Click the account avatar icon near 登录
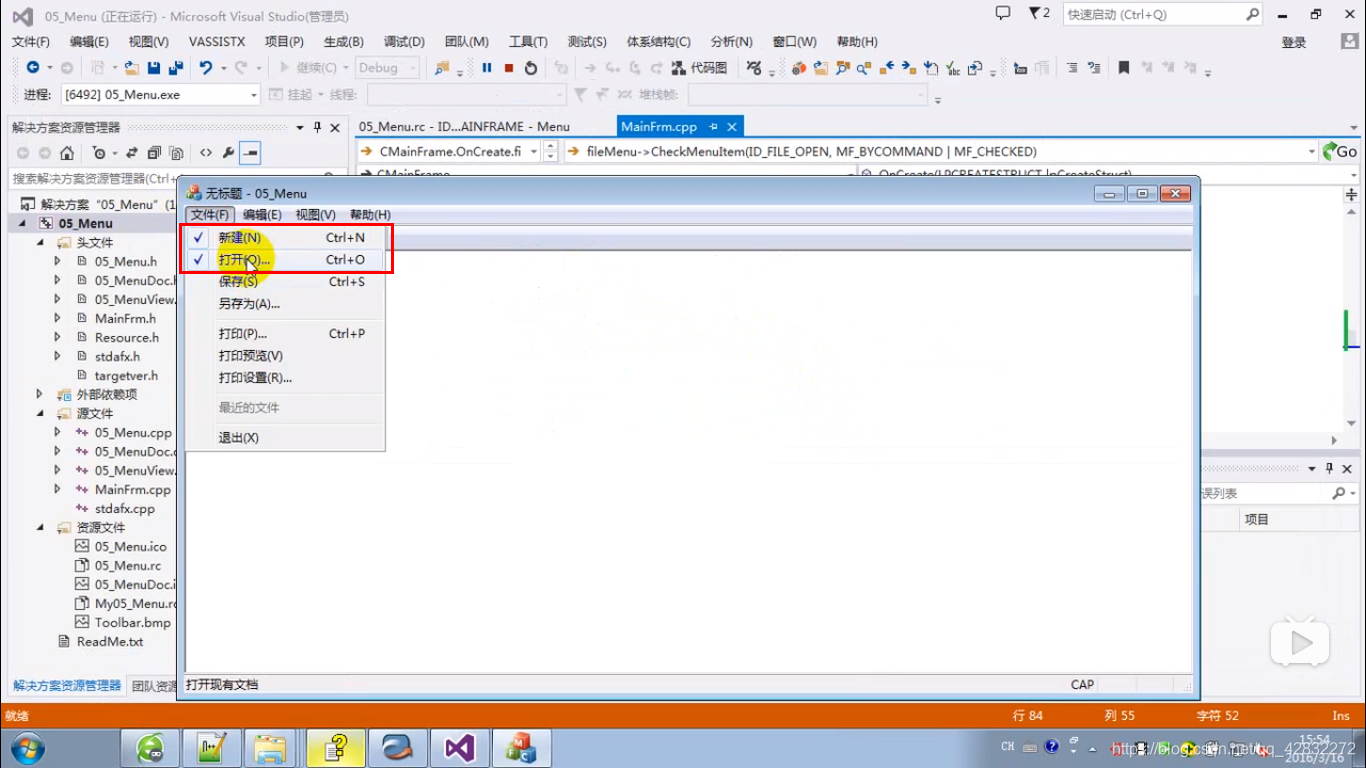 tap(1349, 42)
